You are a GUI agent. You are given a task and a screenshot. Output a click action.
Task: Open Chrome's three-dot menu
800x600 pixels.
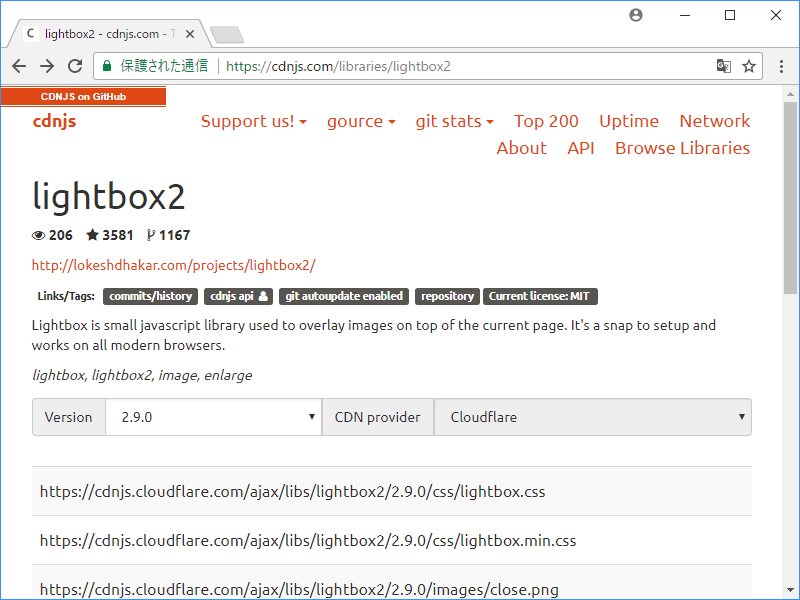[782, 65]
